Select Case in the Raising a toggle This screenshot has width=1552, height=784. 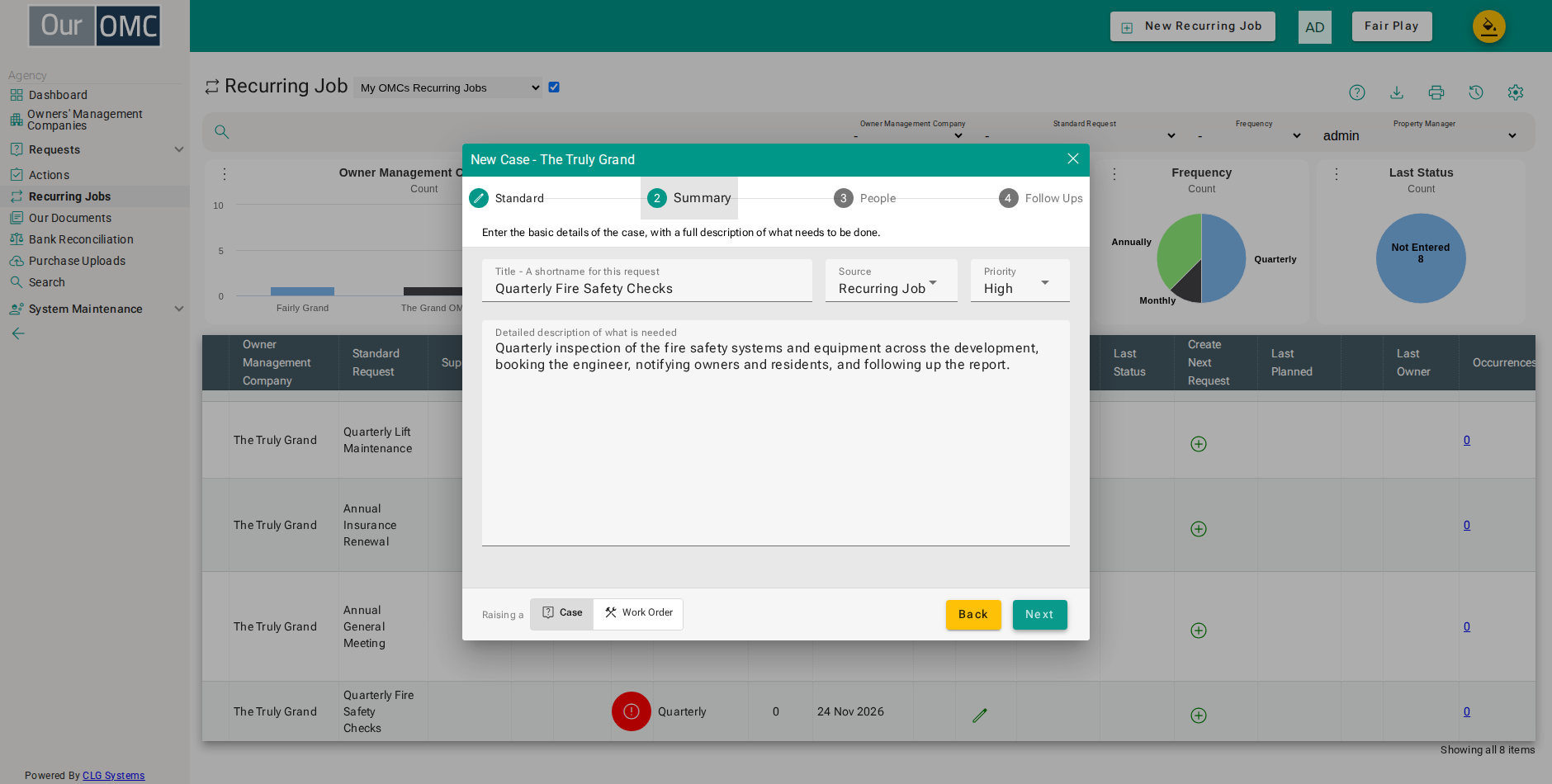[562, 613]
